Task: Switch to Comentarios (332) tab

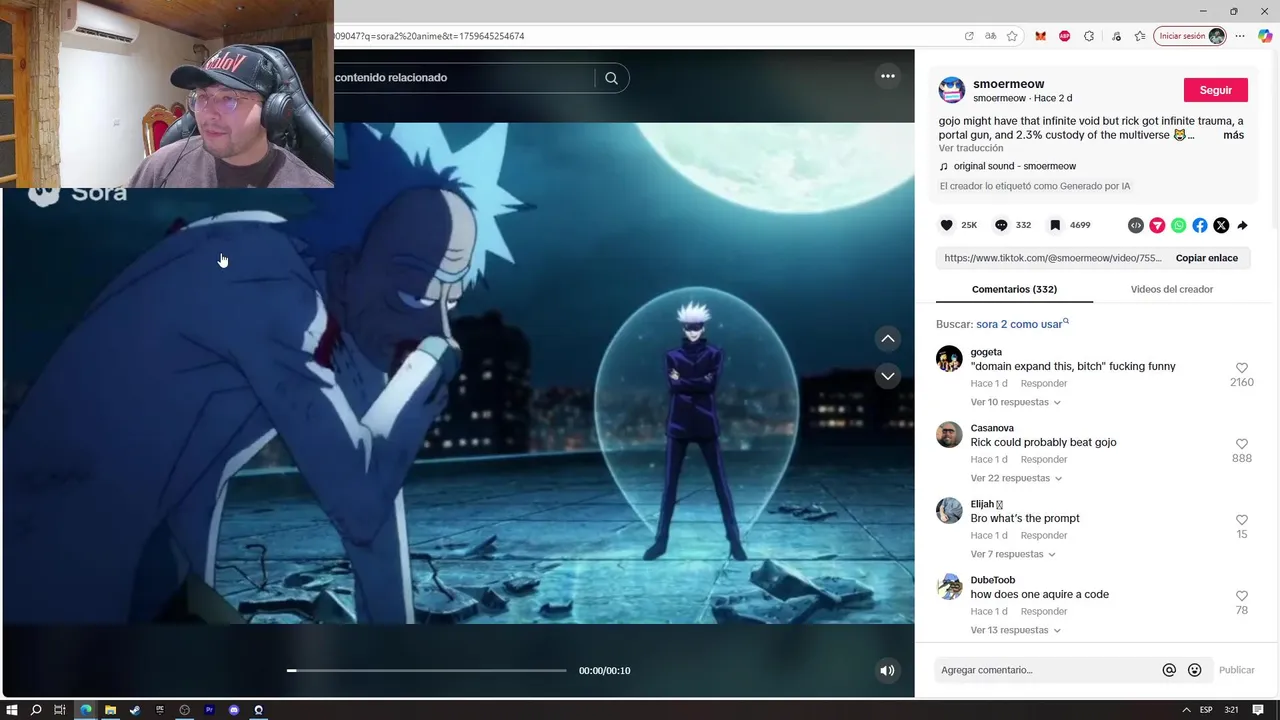Action: pyautogui.click(x=1014, y=289)
